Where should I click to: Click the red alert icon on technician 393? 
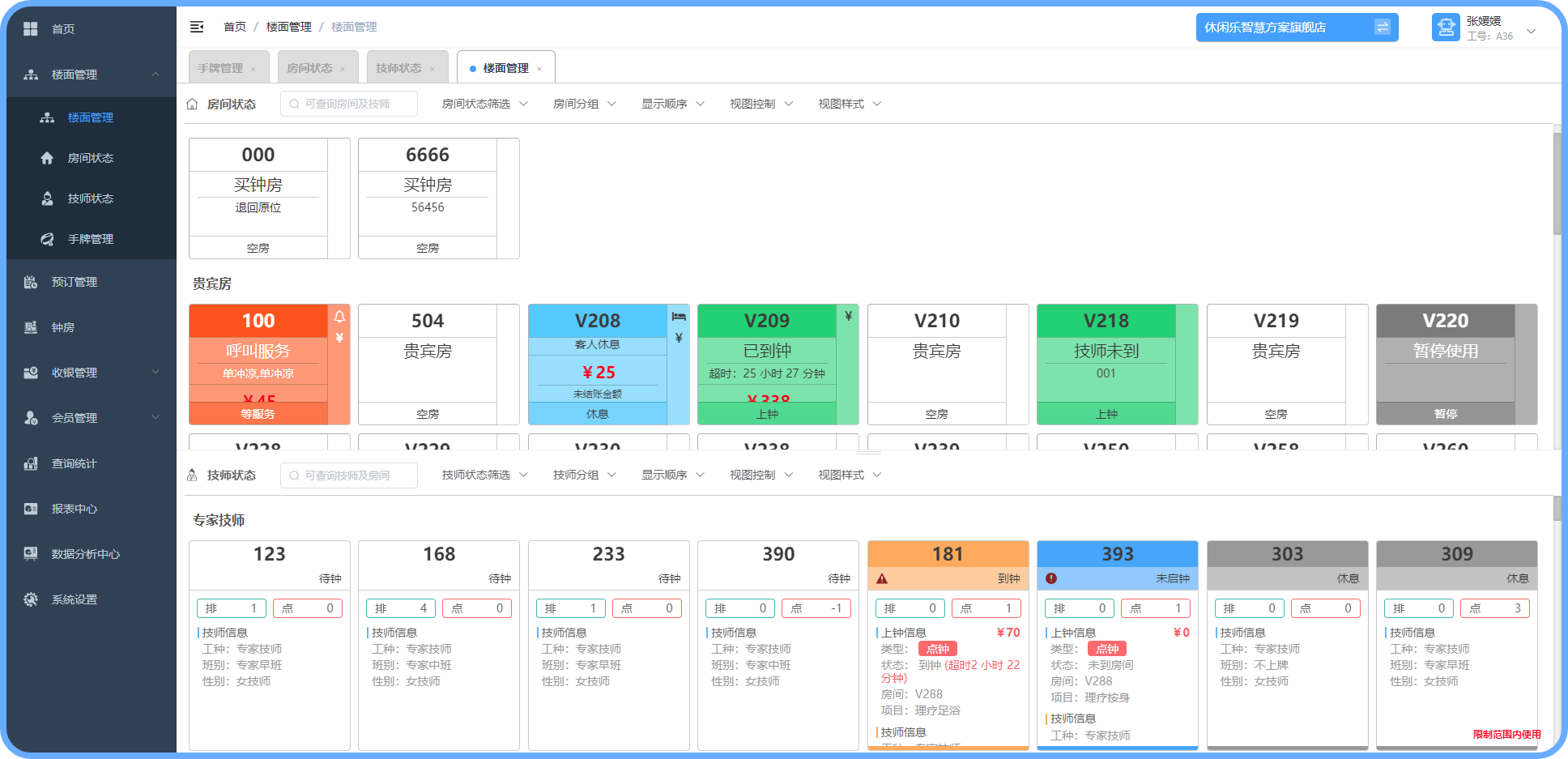[1051, 578]
